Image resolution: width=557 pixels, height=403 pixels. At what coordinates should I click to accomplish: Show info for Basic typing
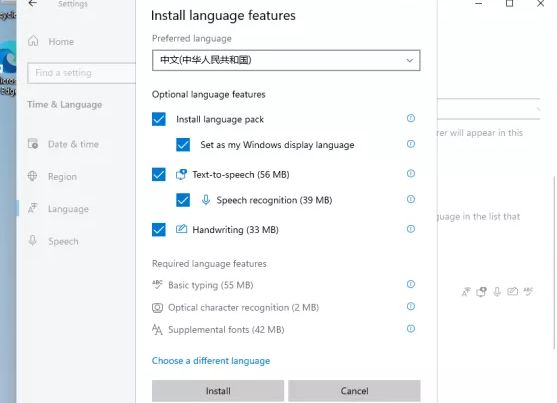pyautogui.click(x=411, y=284)
